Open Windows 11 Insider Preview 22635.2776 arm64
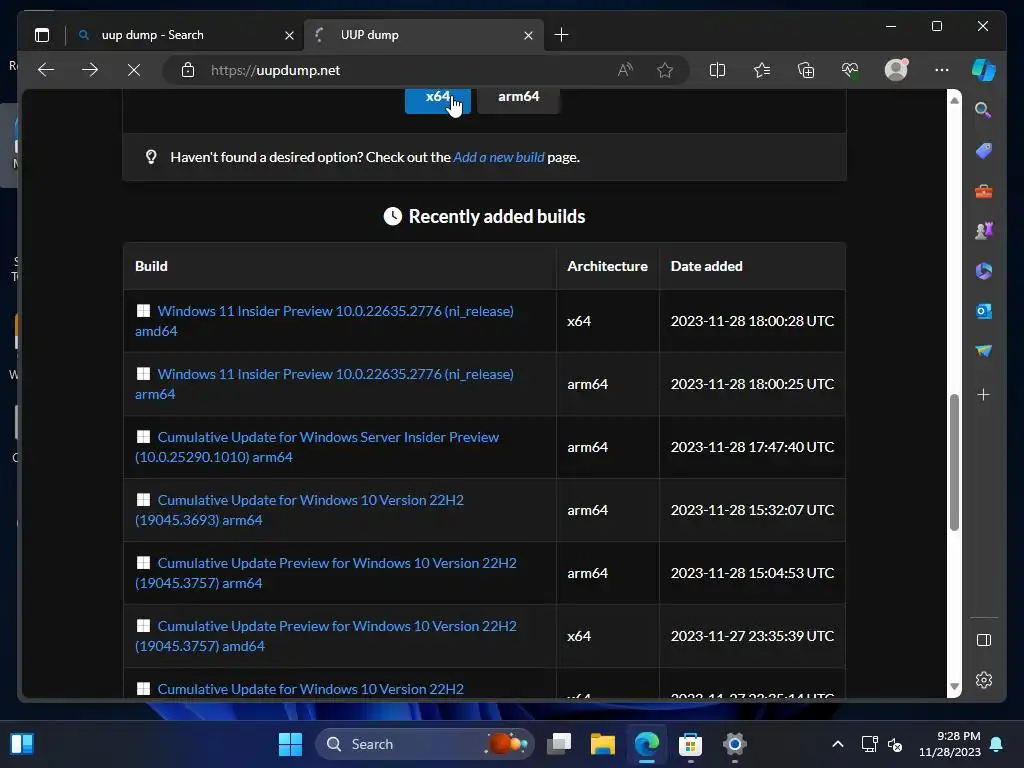 point(325,384)
